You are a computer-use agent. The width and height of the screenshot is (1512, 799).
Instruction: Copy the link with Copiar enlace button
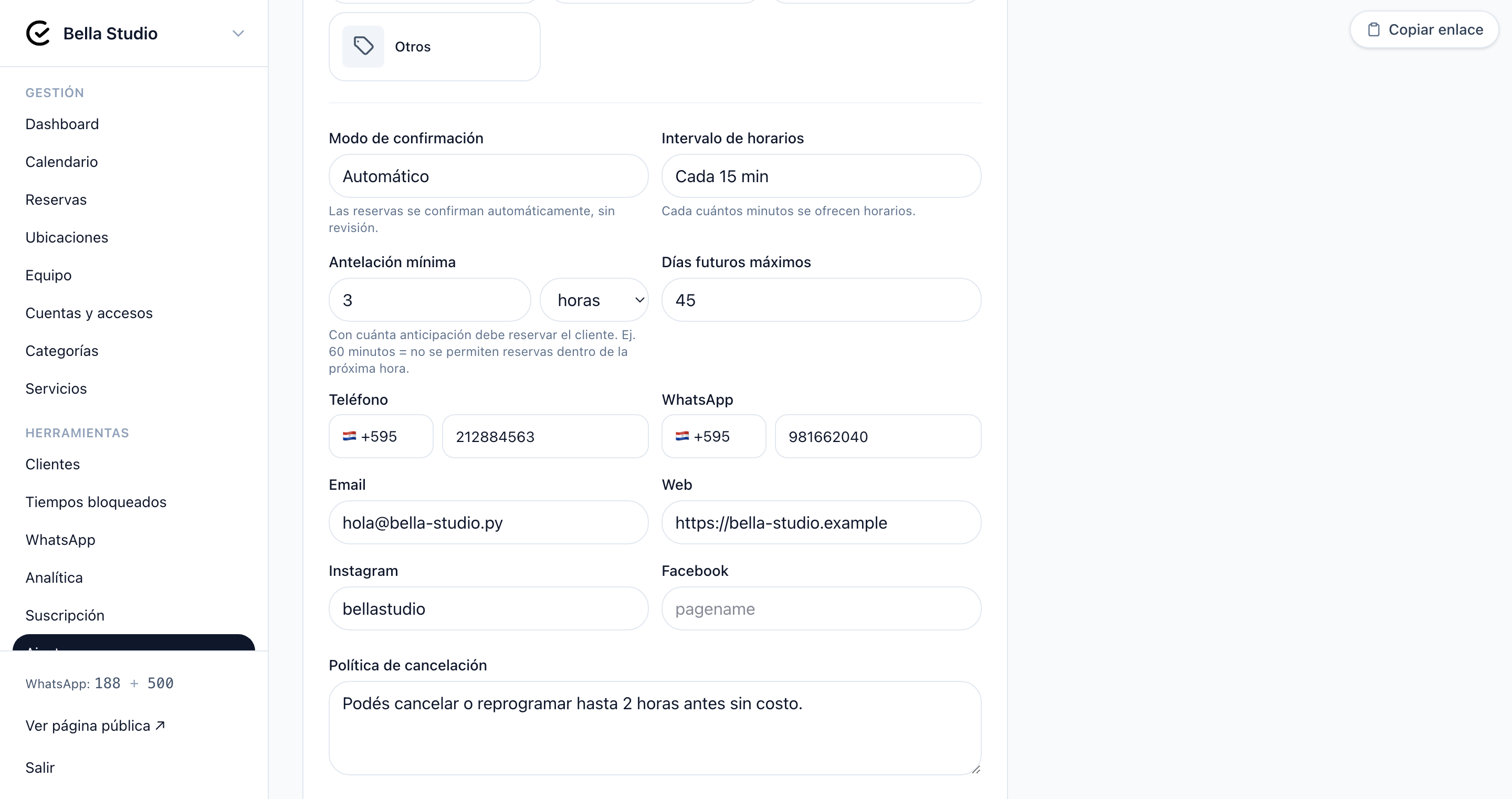[1424, 30]
